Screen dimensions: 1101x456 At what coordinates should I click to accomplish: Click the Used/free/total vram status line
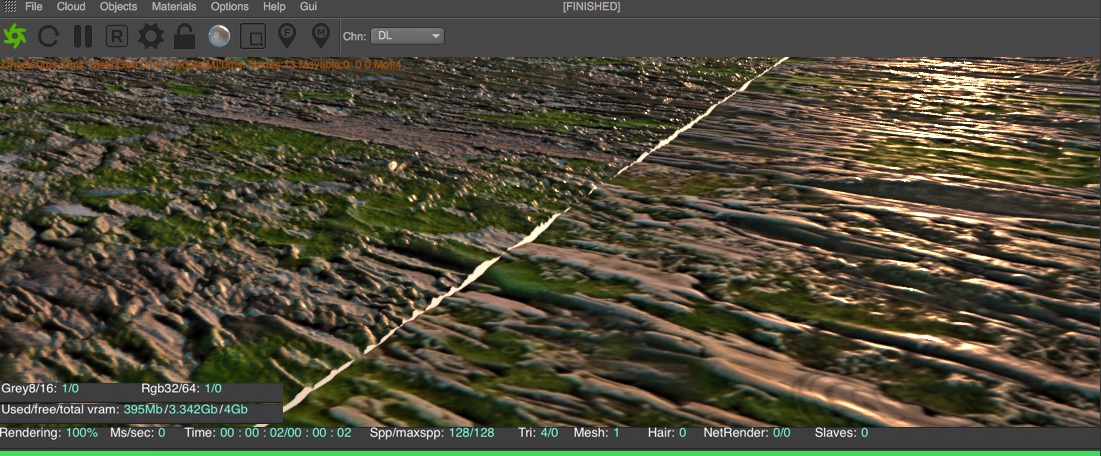(x=124, y=409)
